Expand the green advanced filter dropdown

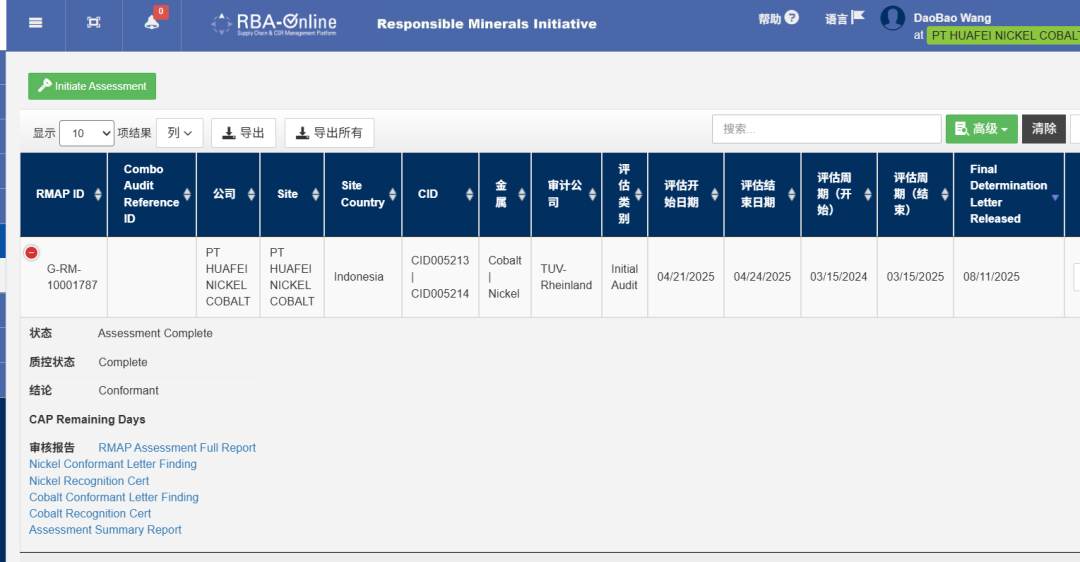click(981, 129)
